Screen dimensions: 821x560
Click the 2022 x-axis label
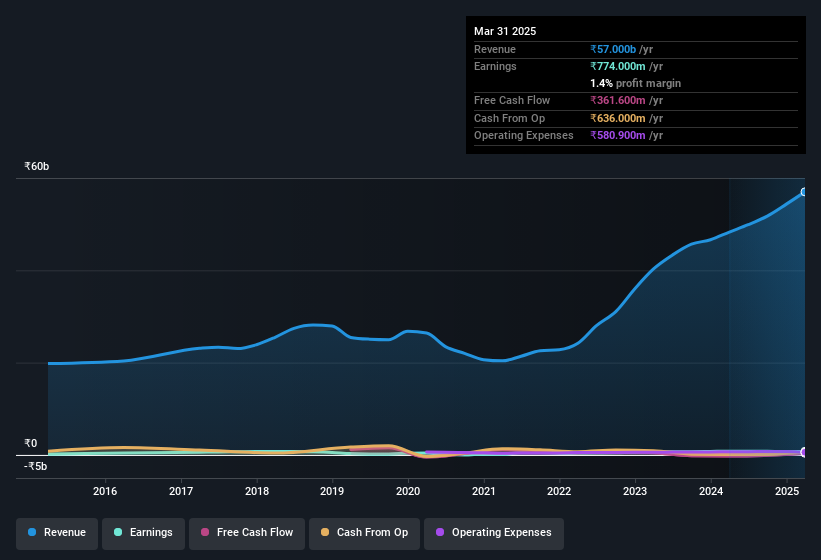coord(559,491)
